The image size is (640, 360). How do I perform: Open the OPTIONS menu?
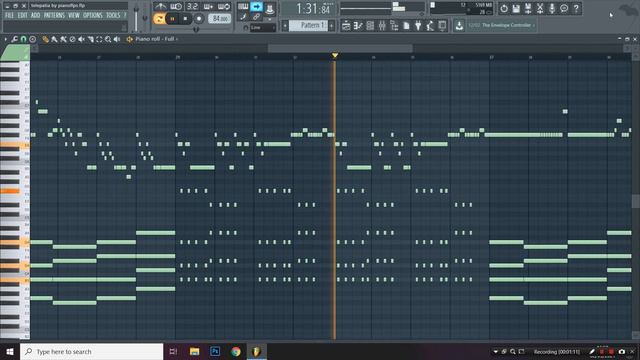pos(93,16)
